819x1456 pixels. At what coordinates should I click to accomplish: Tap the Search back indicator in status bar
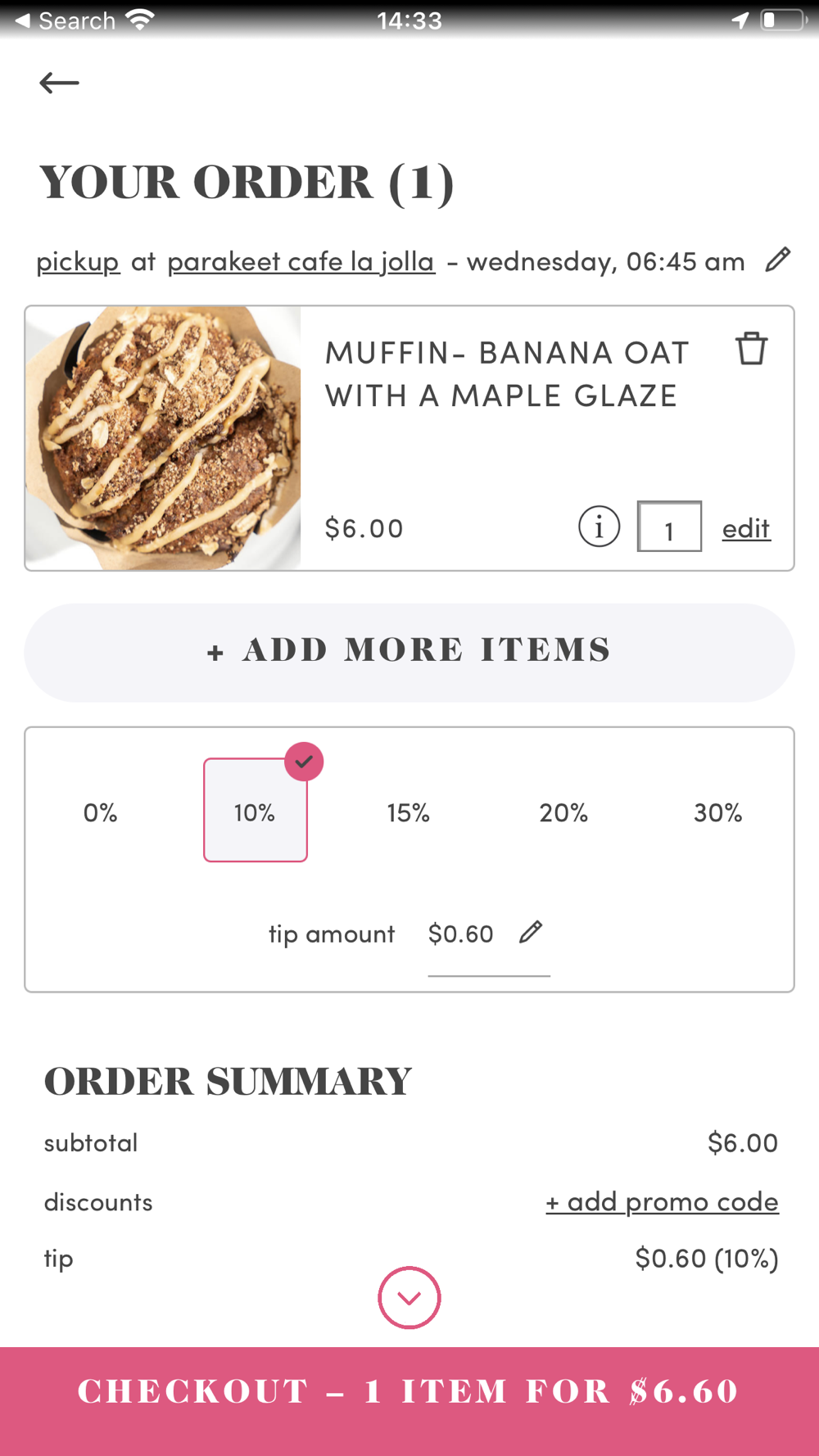[x=66, y=20]
